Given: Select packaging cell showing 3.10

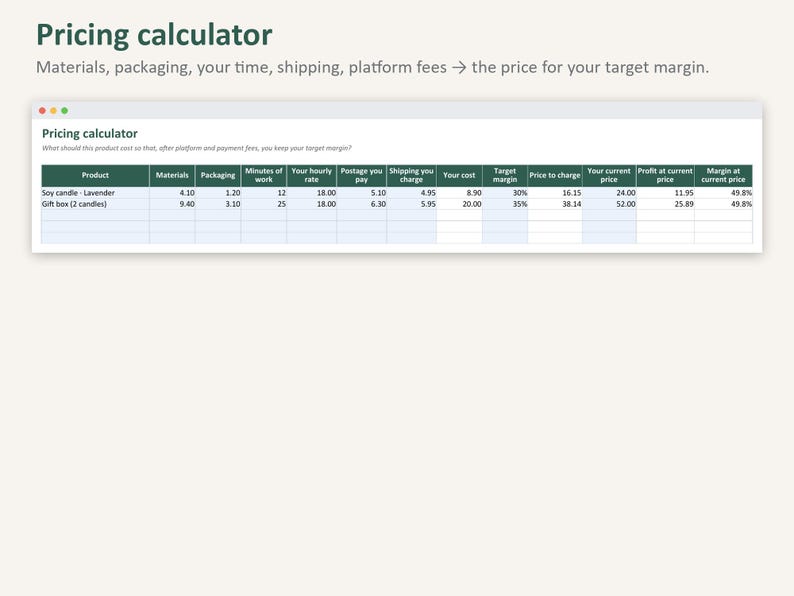Looking at the screenshot, I should [x=218, y=204].
